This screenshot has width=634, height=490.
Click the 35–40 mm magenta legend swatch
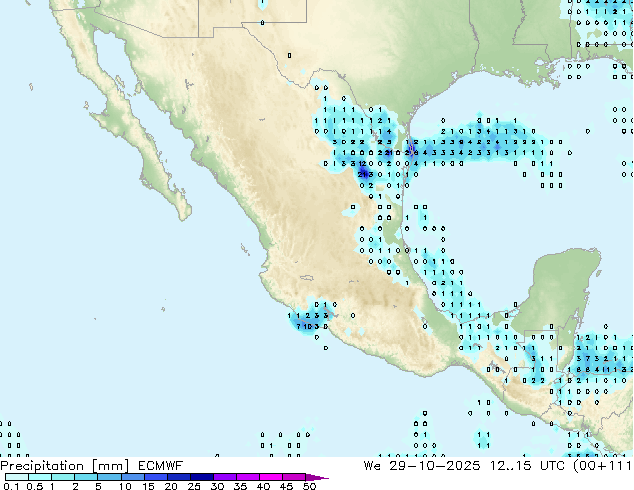click(x=248, y=477)
